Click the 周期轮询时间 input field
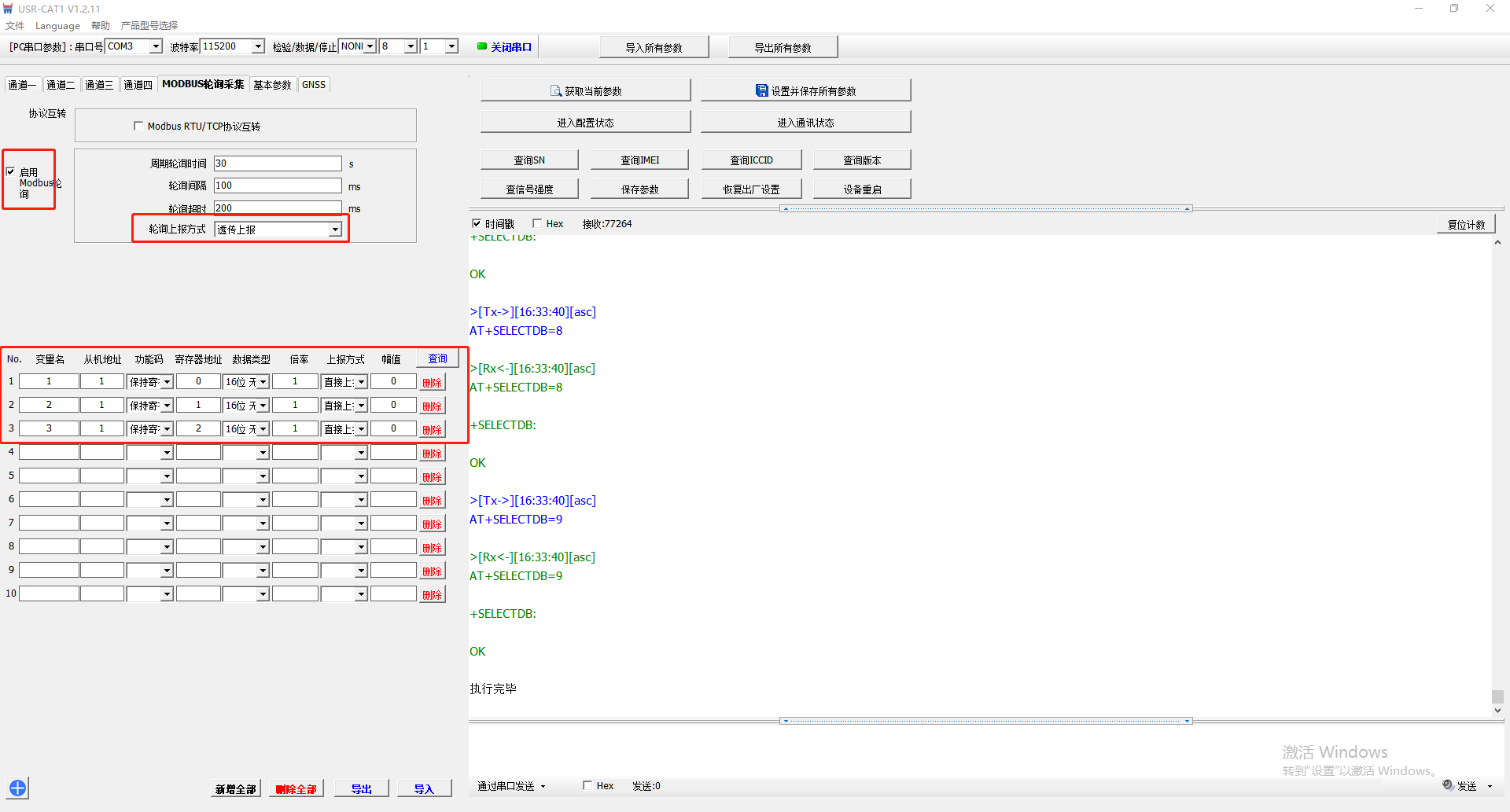Viewport: 1510px width, 812px height. coord(278,164)
